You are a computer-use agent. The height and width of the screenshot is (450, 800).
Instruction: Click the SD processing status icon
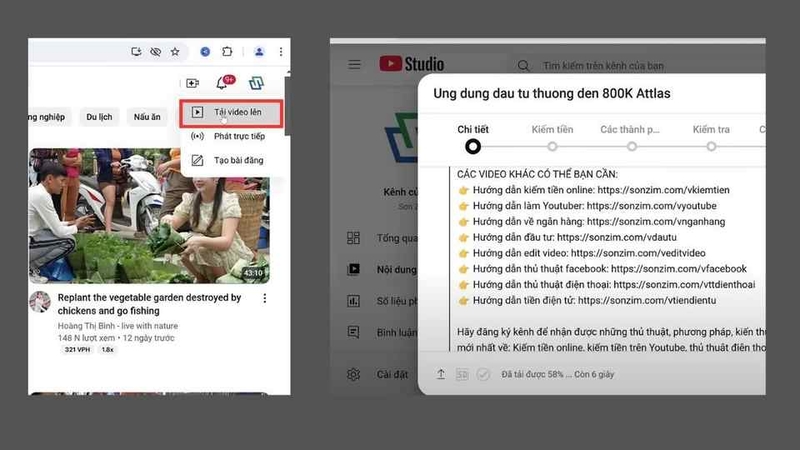(462, 375)
